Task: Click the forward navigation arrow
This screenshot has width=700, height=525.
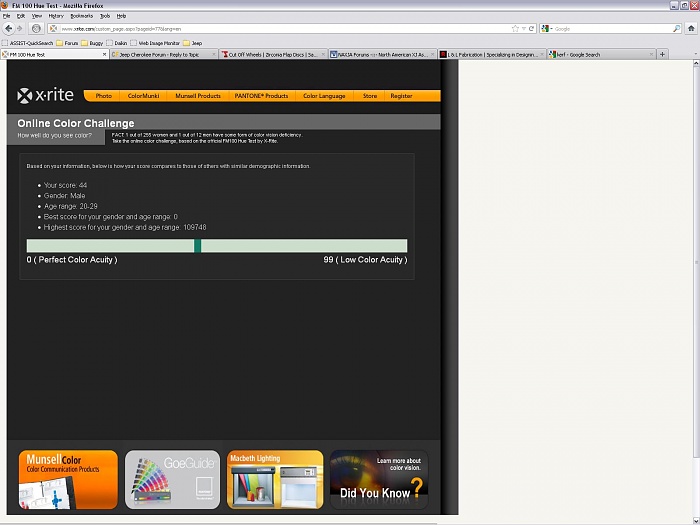Action: tap(20, 29)
